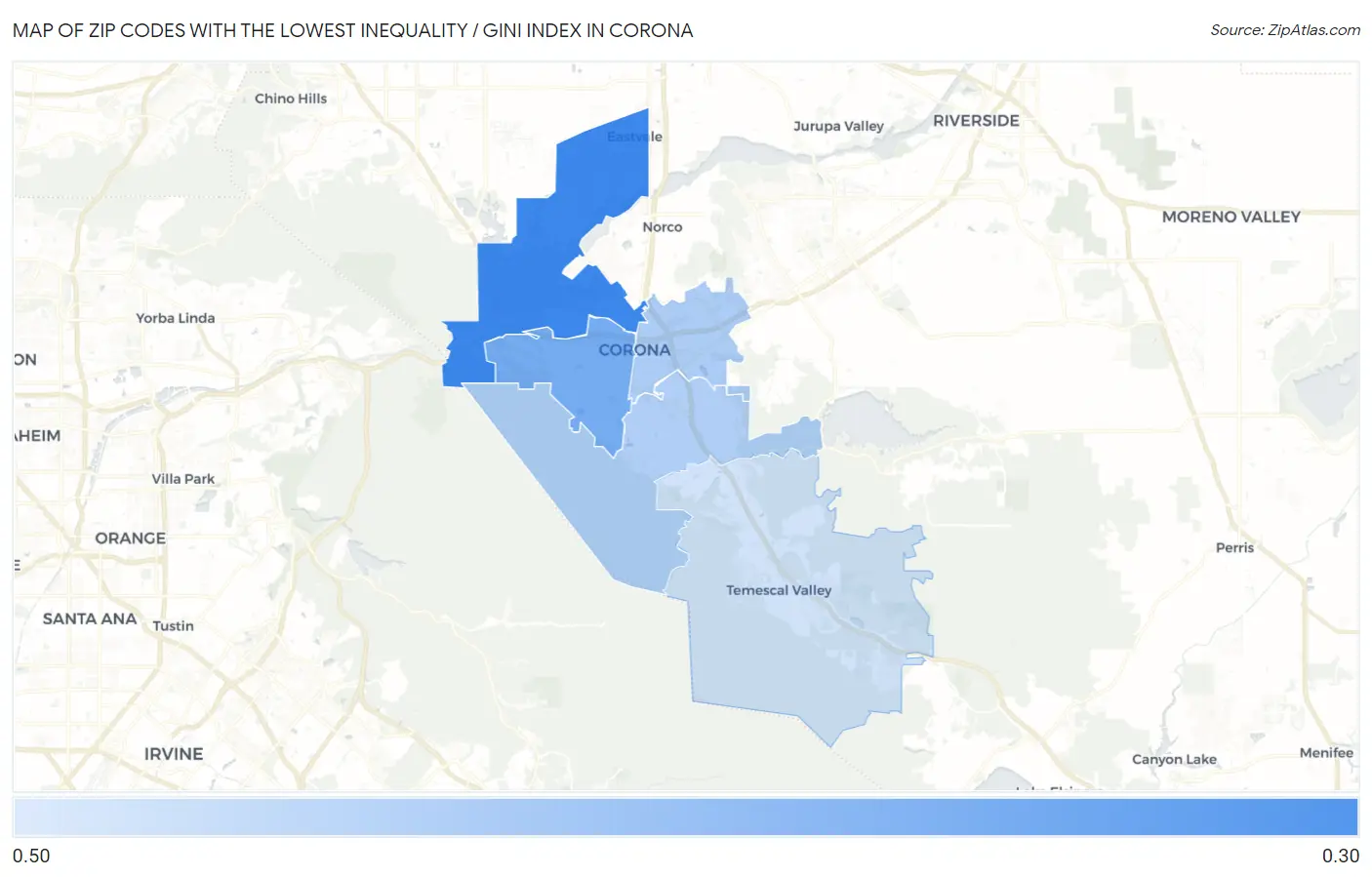Click the IRVINE city label

[x=174, y=754]
